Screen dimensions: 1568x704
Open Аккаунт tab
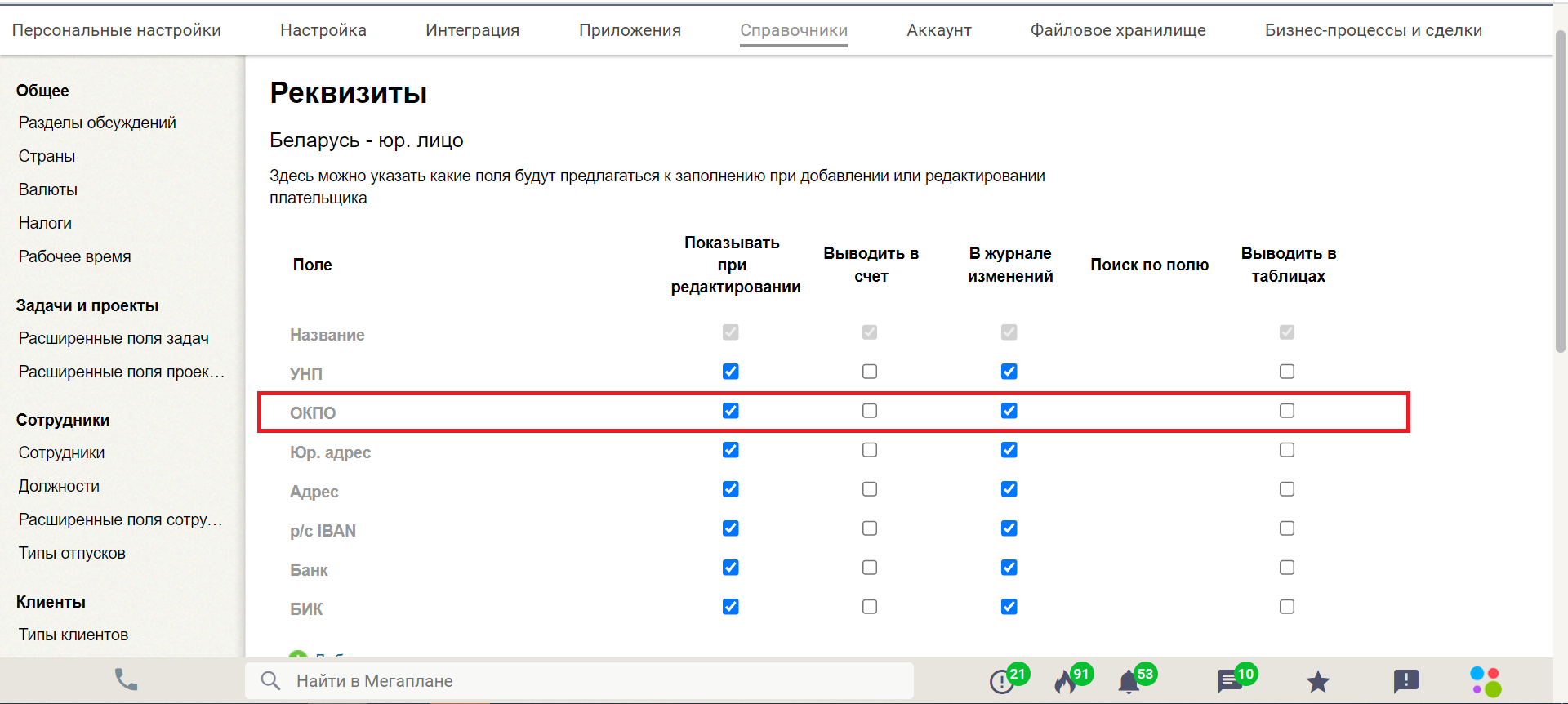click(x=939, y=30)
